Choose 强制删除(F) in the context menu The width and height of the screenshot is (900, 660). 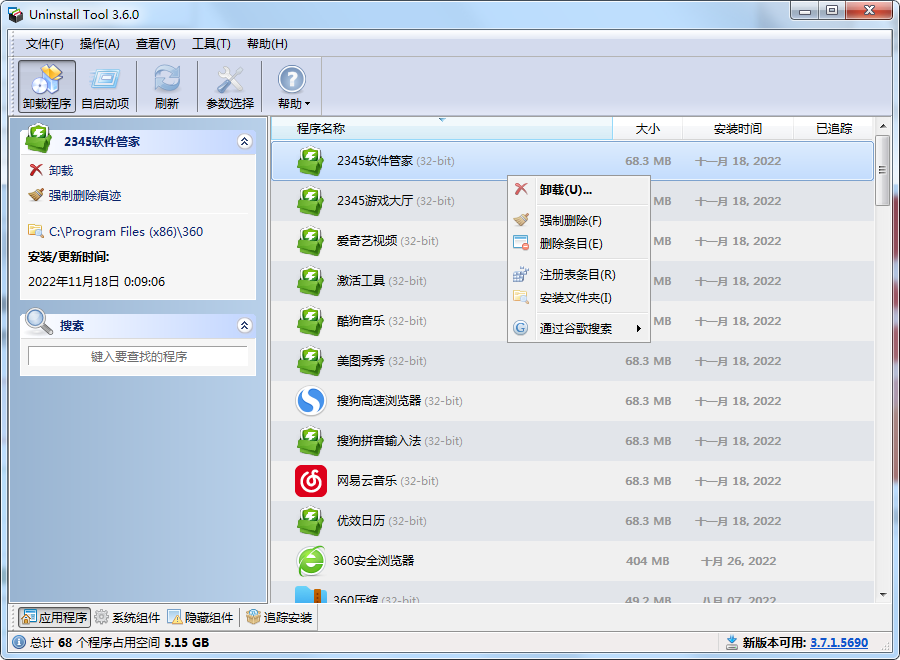coord(579,220)
